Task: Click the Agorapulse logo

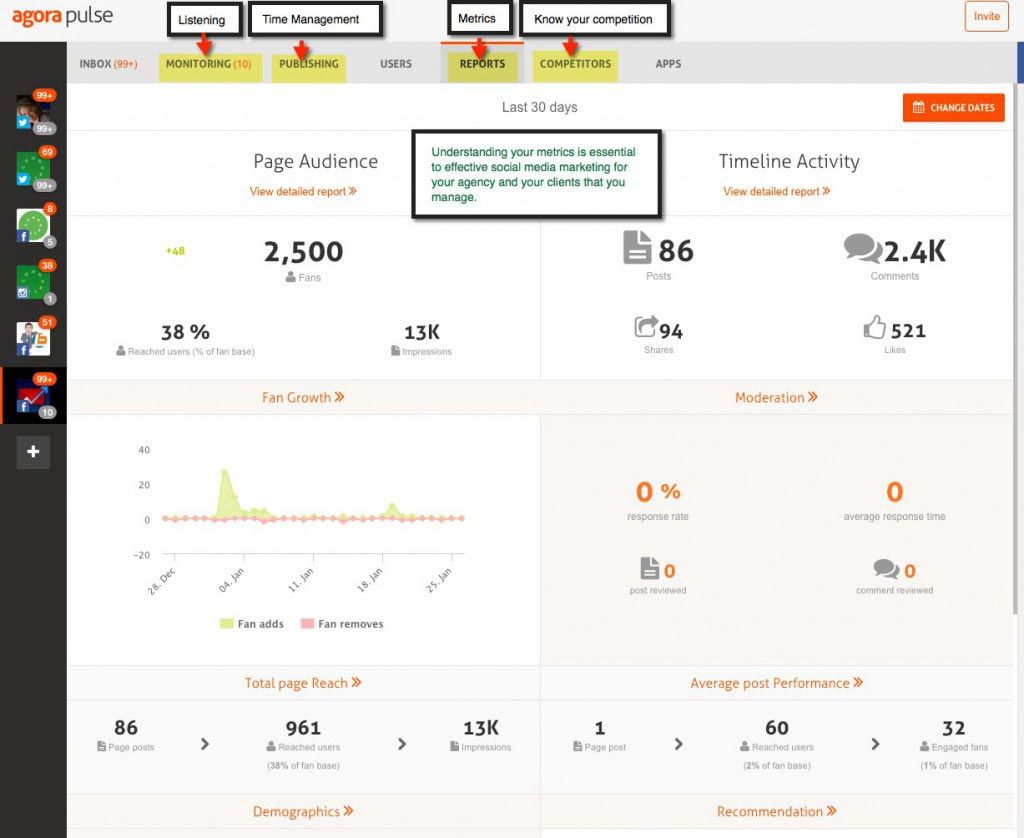Action: tap(62, 17)
